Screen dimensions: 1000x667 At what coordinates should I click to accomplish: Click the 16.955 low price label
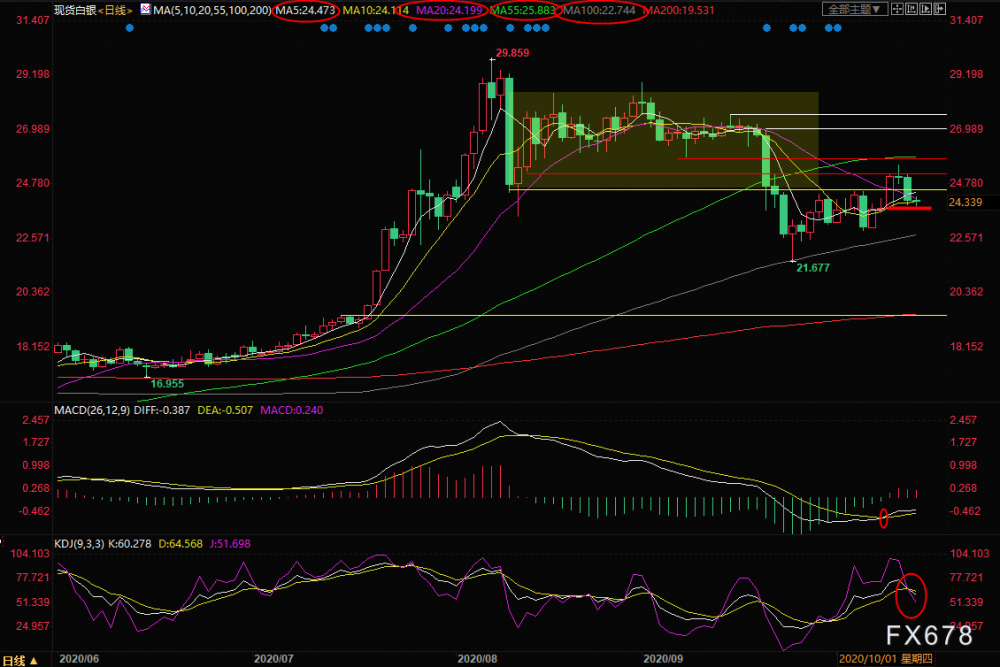(x=167, y=383)
